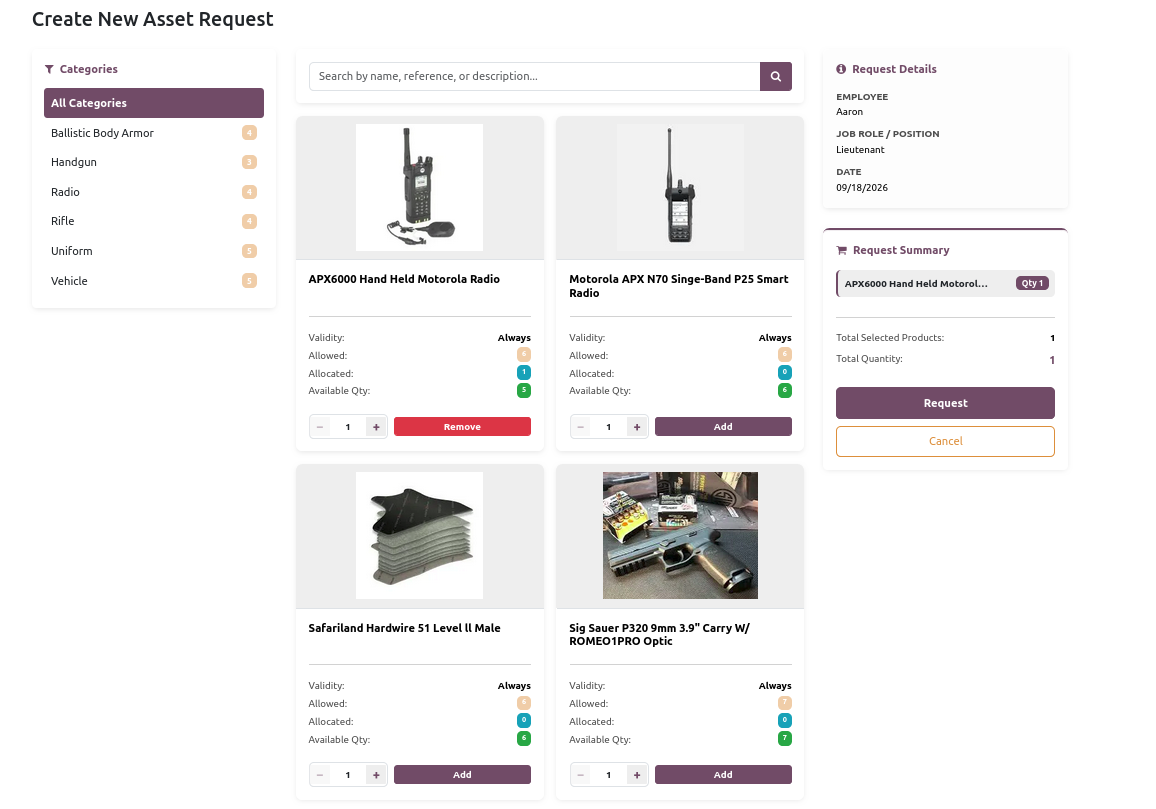Screen dimensions: 1156x809
Task: Click the Cancel button
Action: (945, 442)
